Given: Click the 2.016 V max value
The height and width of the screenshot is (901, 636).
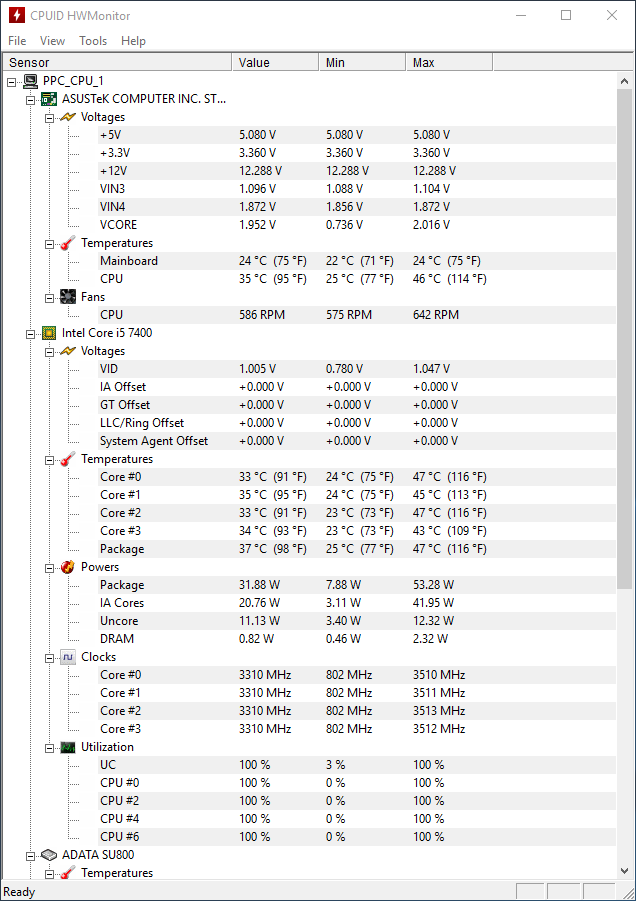Looking at the screenshot, I should point(431,225).
